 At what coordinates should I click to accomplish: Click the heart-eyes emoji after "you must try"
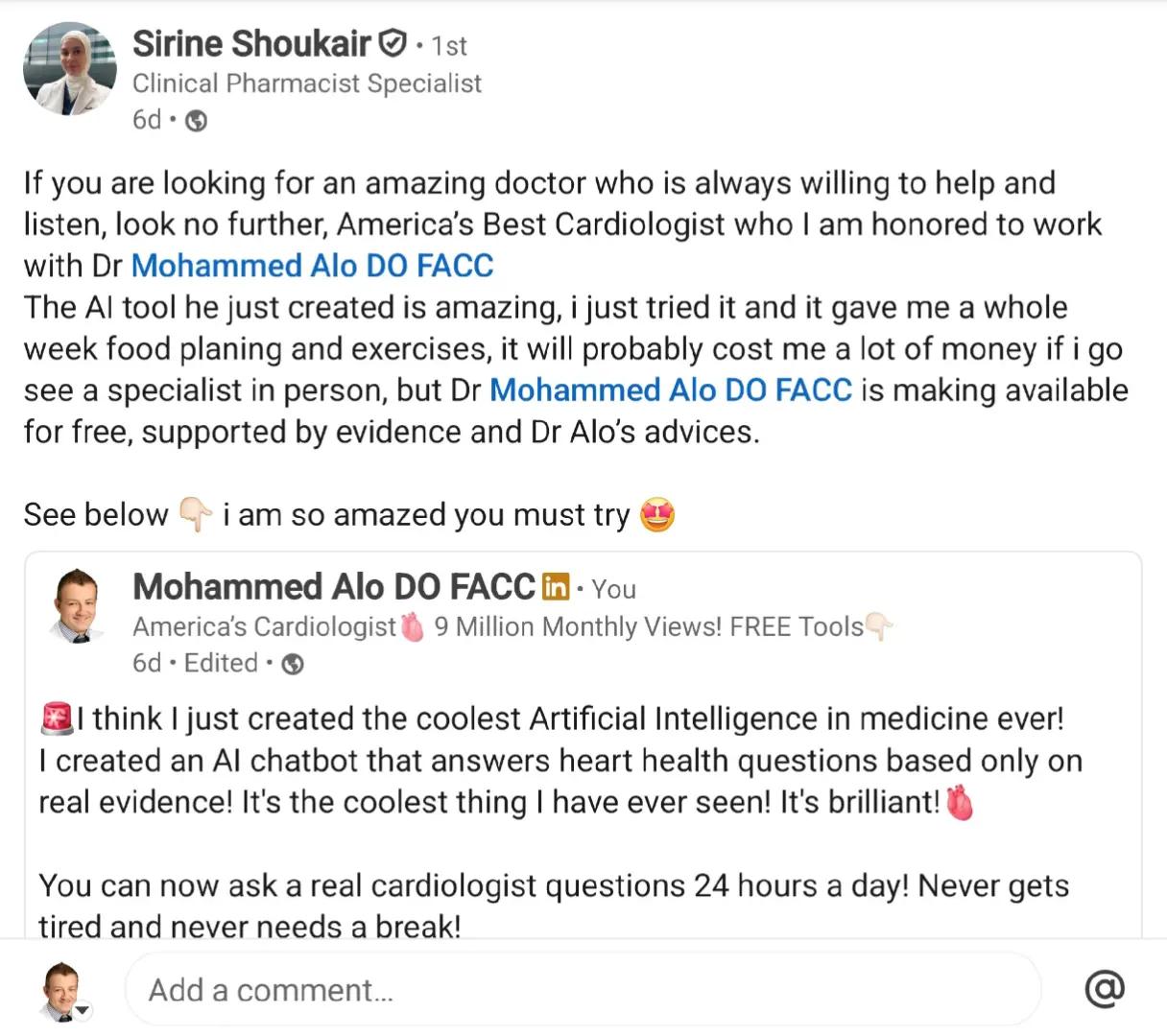(657, 515)
